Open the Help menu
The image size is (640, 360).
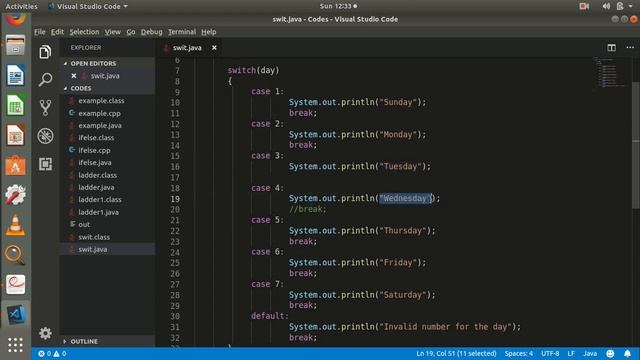coord(209,32)
